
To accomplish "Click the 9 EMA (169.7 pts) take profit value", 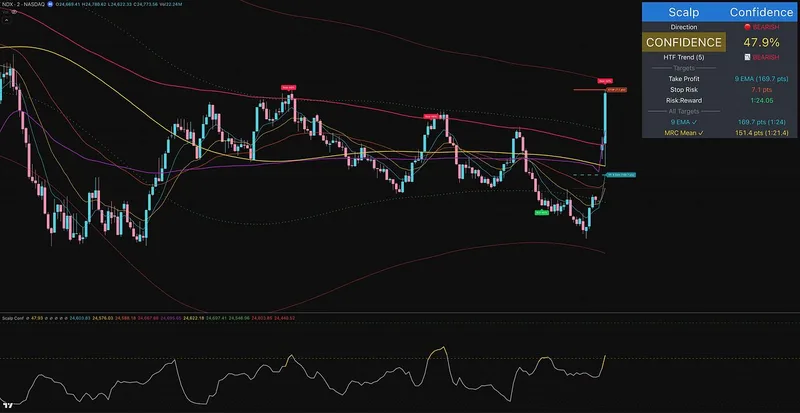I will pyautogui.click(x=761, y=79).
